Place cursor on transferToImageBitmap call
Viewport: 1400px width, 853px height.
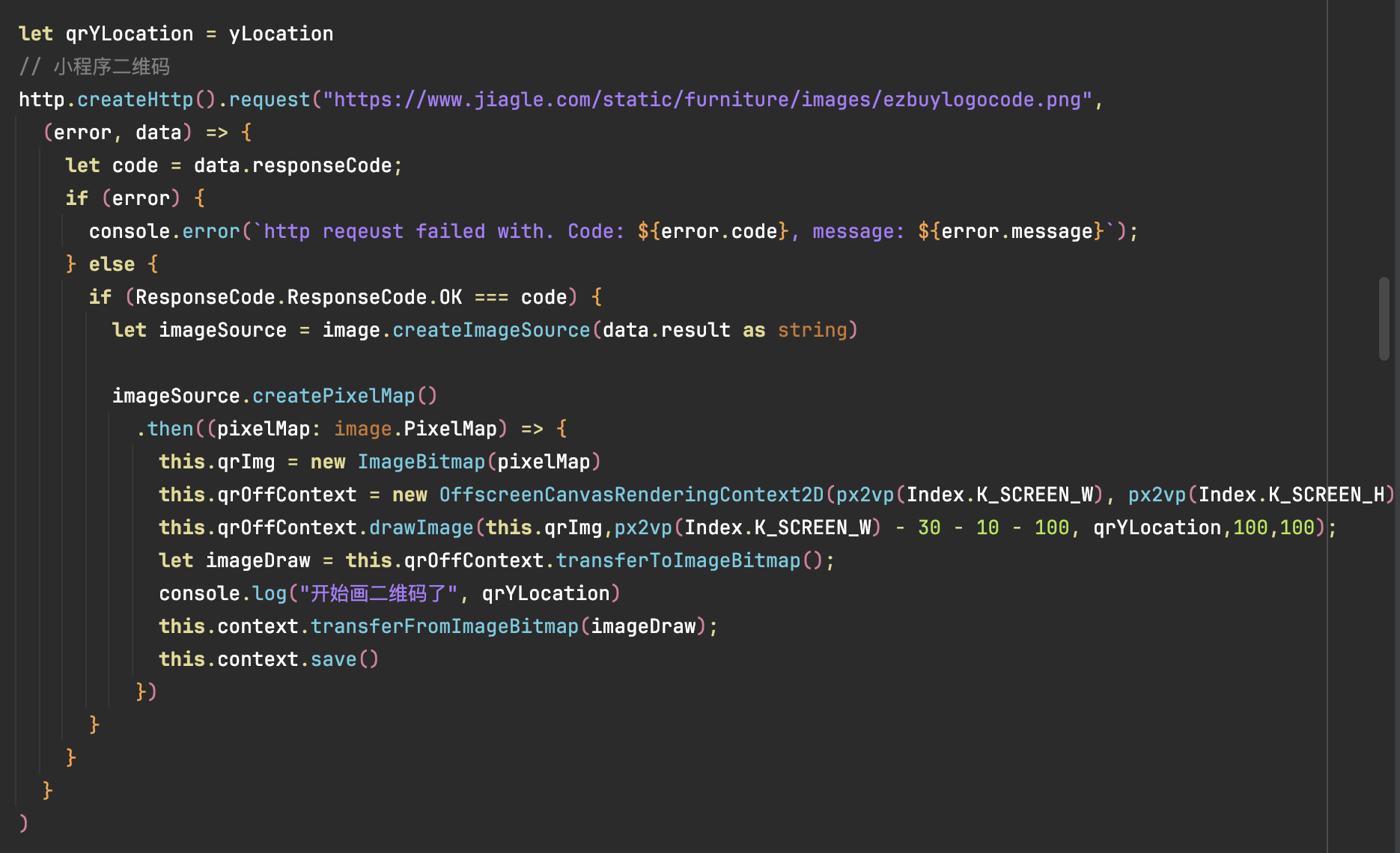click(x=678, y=560)
